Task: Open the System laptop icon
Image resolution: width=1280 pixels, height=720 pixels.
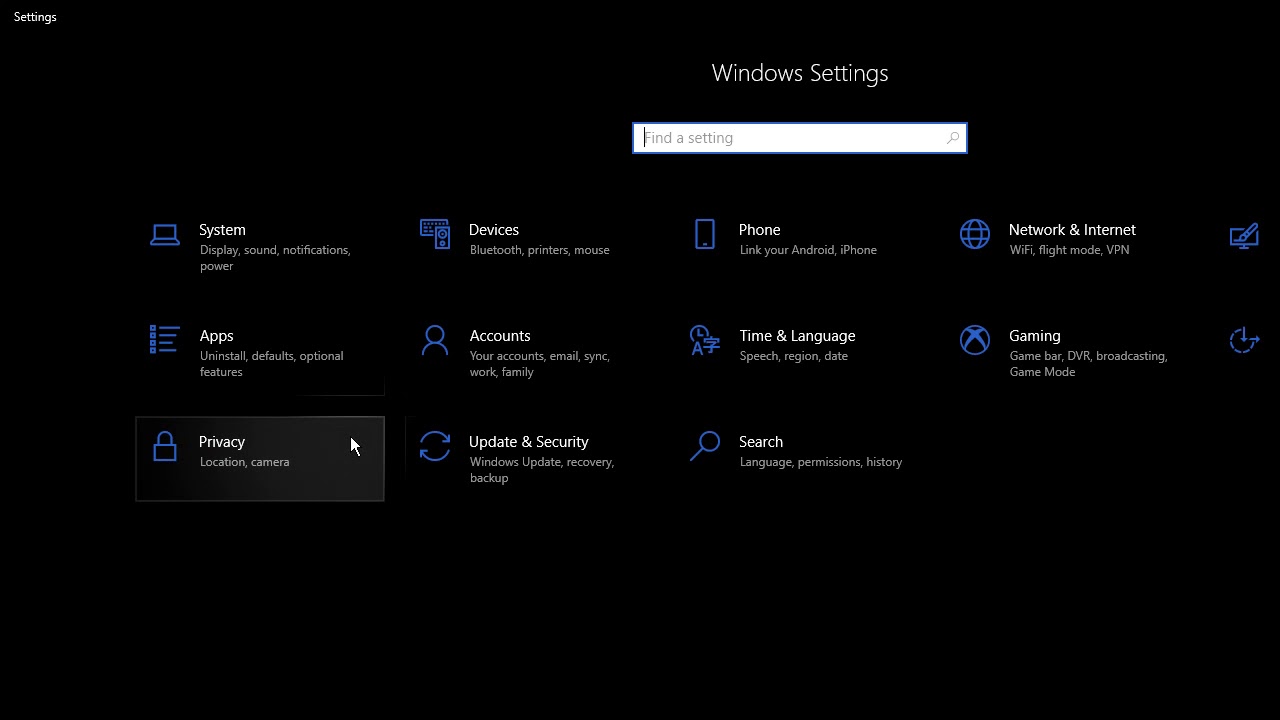Action: tap(165, 235)
